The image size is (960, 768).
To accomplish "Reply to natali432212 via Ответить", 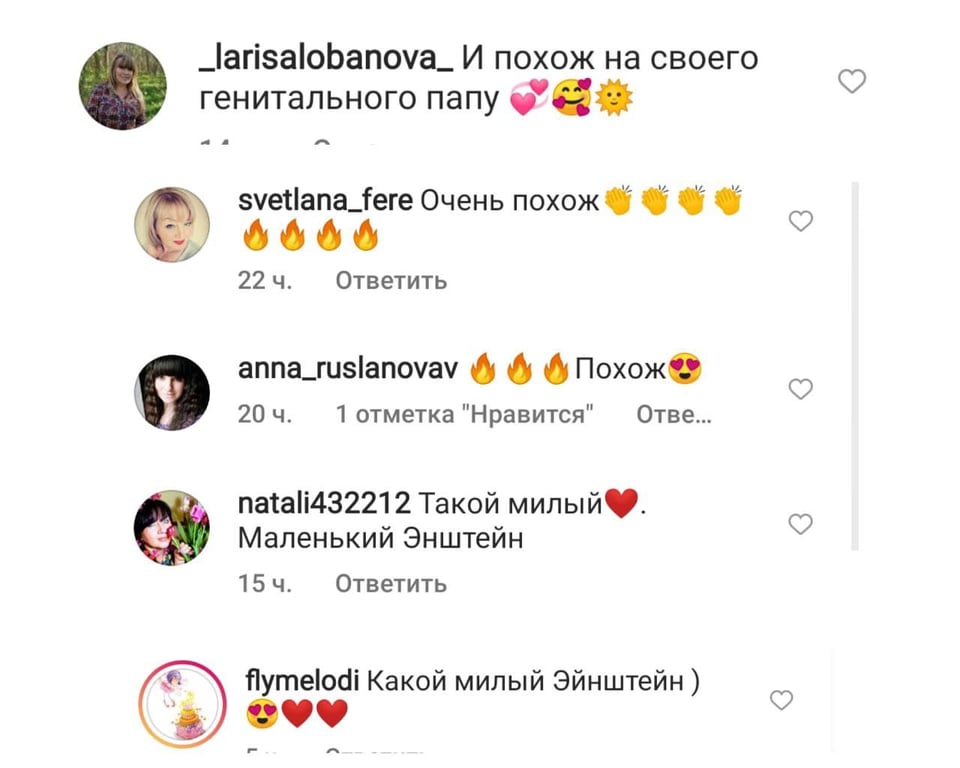I will click(391, 584).
